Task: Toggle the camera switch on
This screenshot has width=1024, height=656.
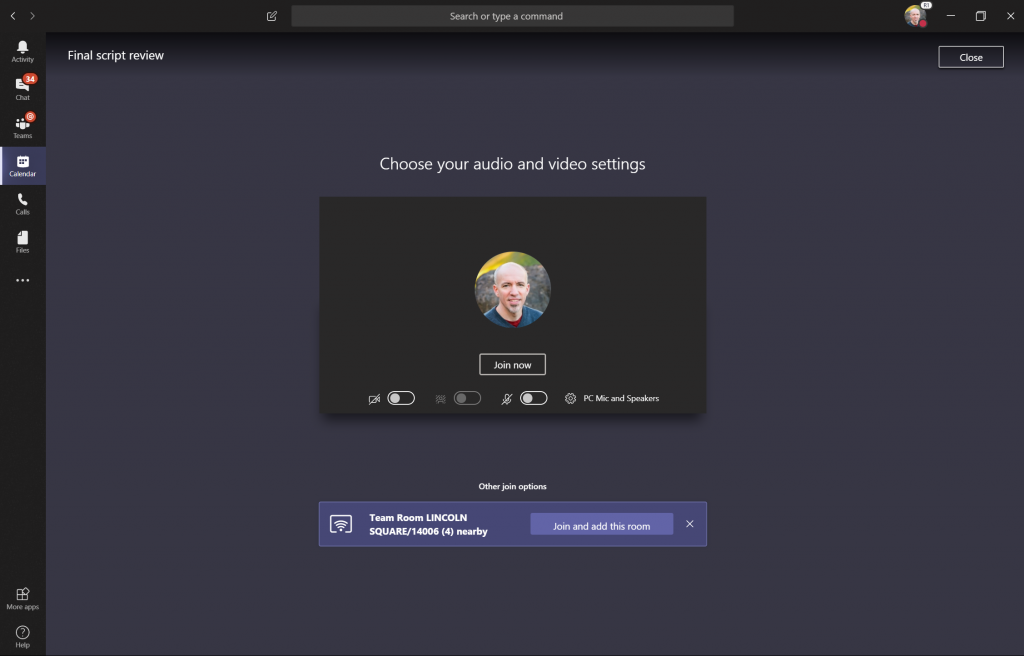Action: [x=401, y=398]
